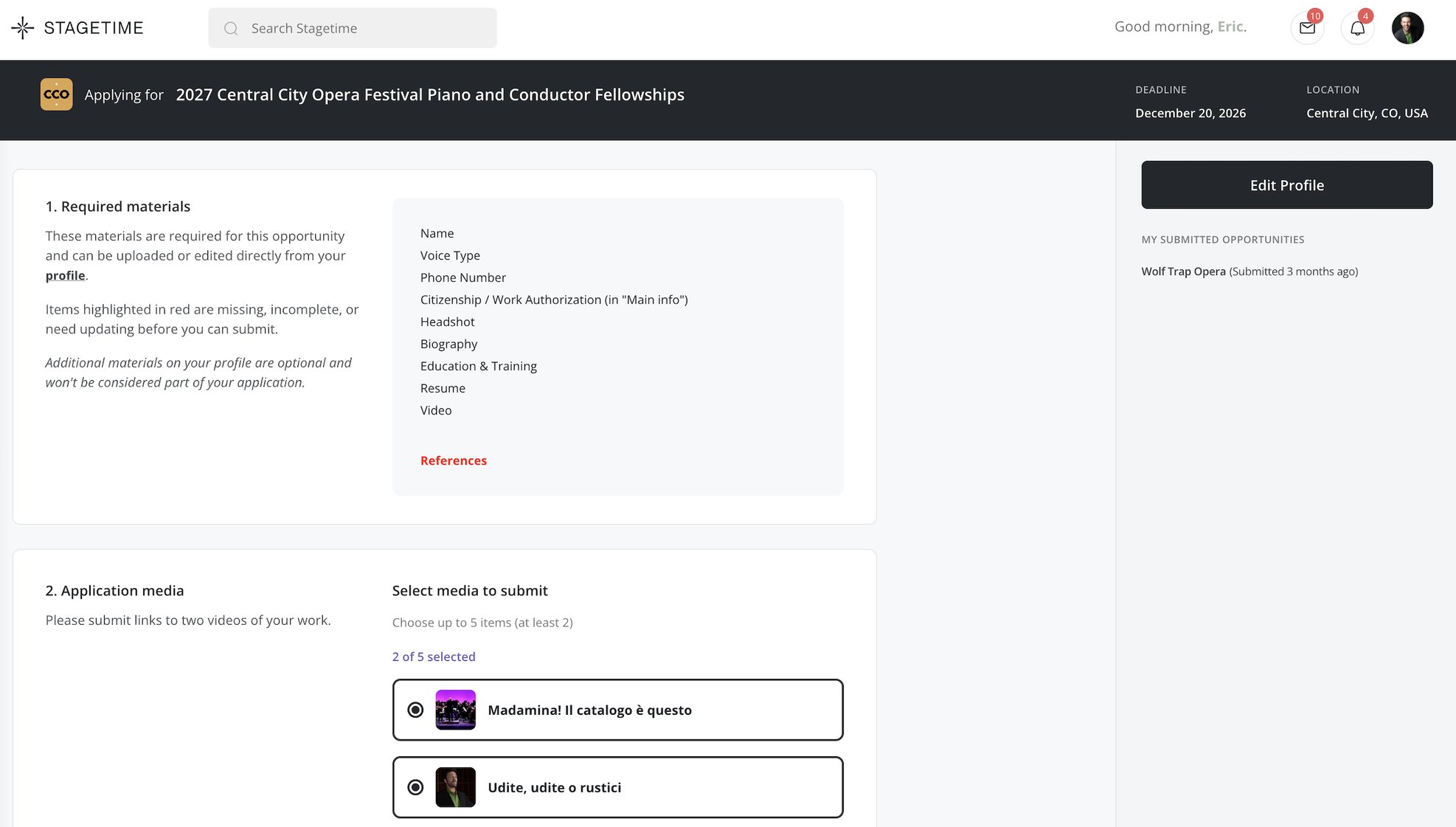Click the 'MY SUBMITTED OPPORTUNITIES' heading
Viewport: 1456px width, 827px height.
[x=1223, y=240]
